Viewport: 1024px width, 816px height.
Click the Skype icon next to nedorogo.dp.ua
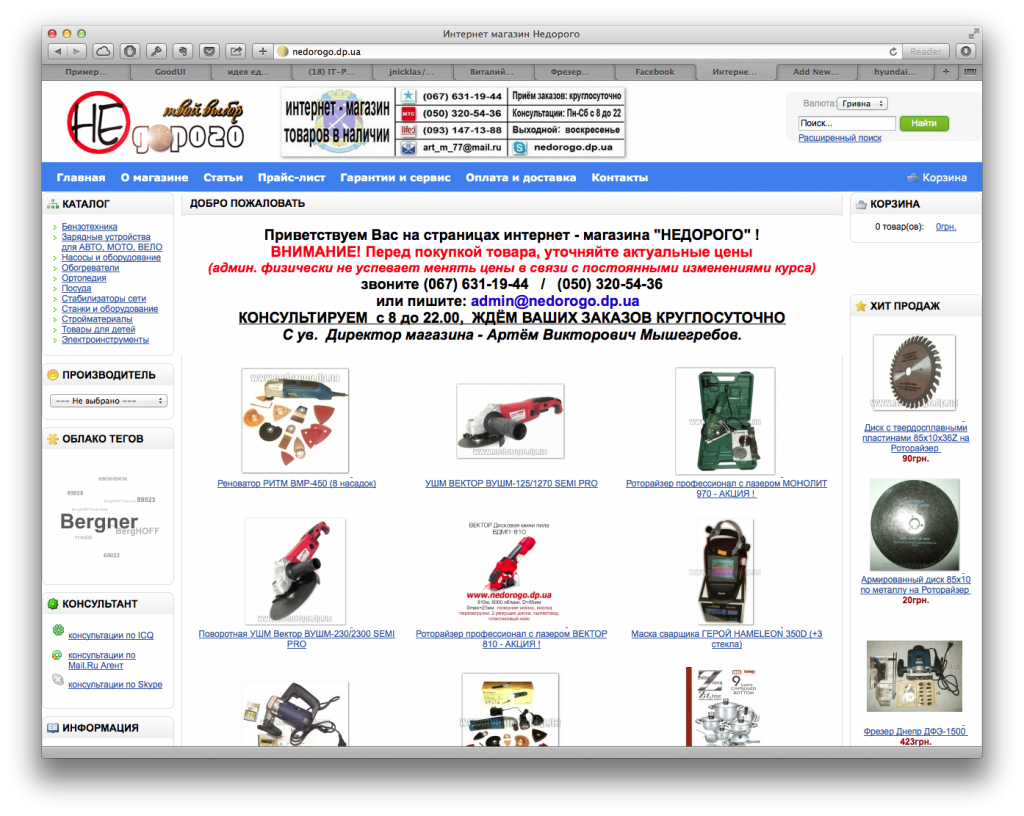coord(520,148)
